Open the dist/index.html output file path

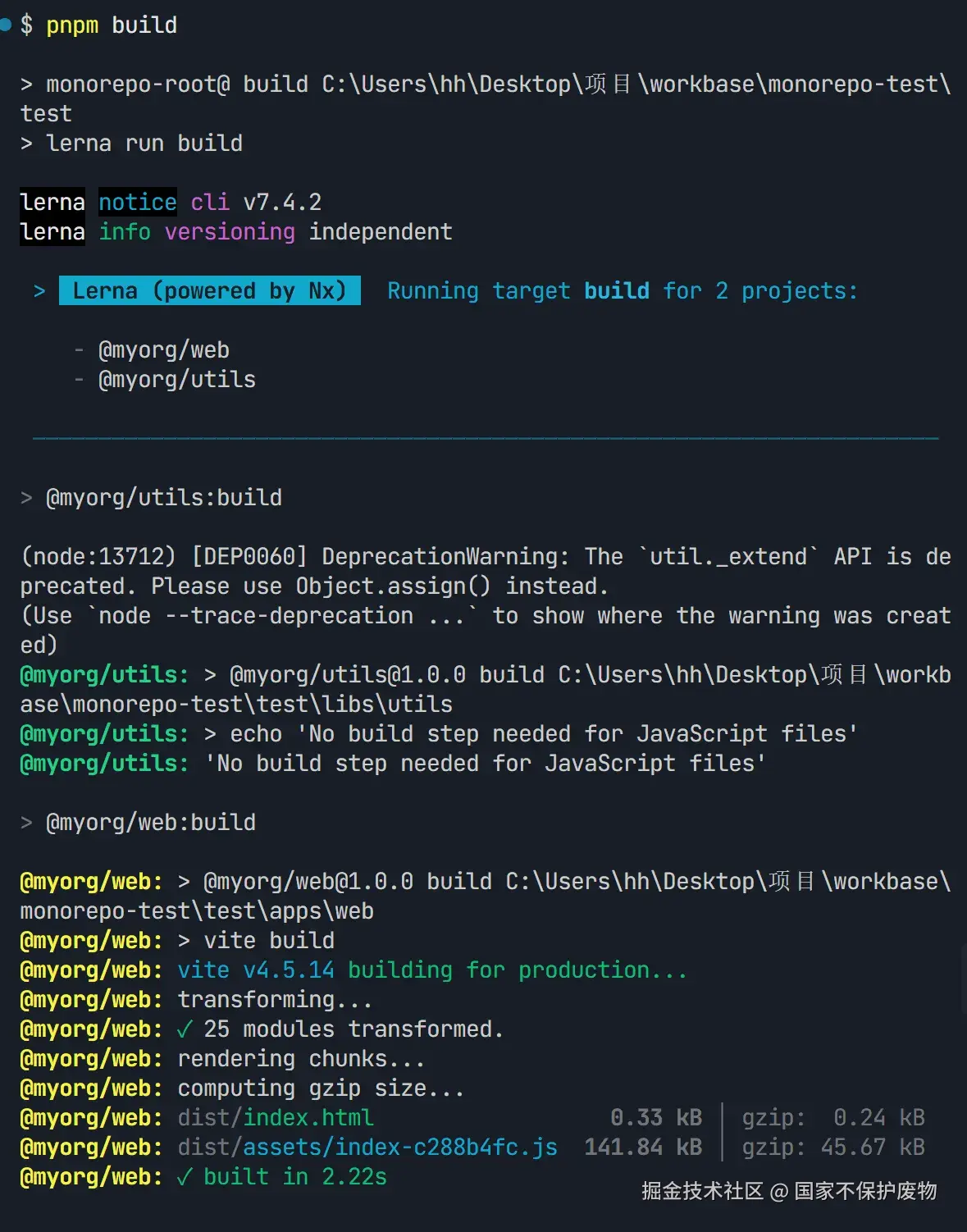pyautogui.click(x=276, y=1118)
